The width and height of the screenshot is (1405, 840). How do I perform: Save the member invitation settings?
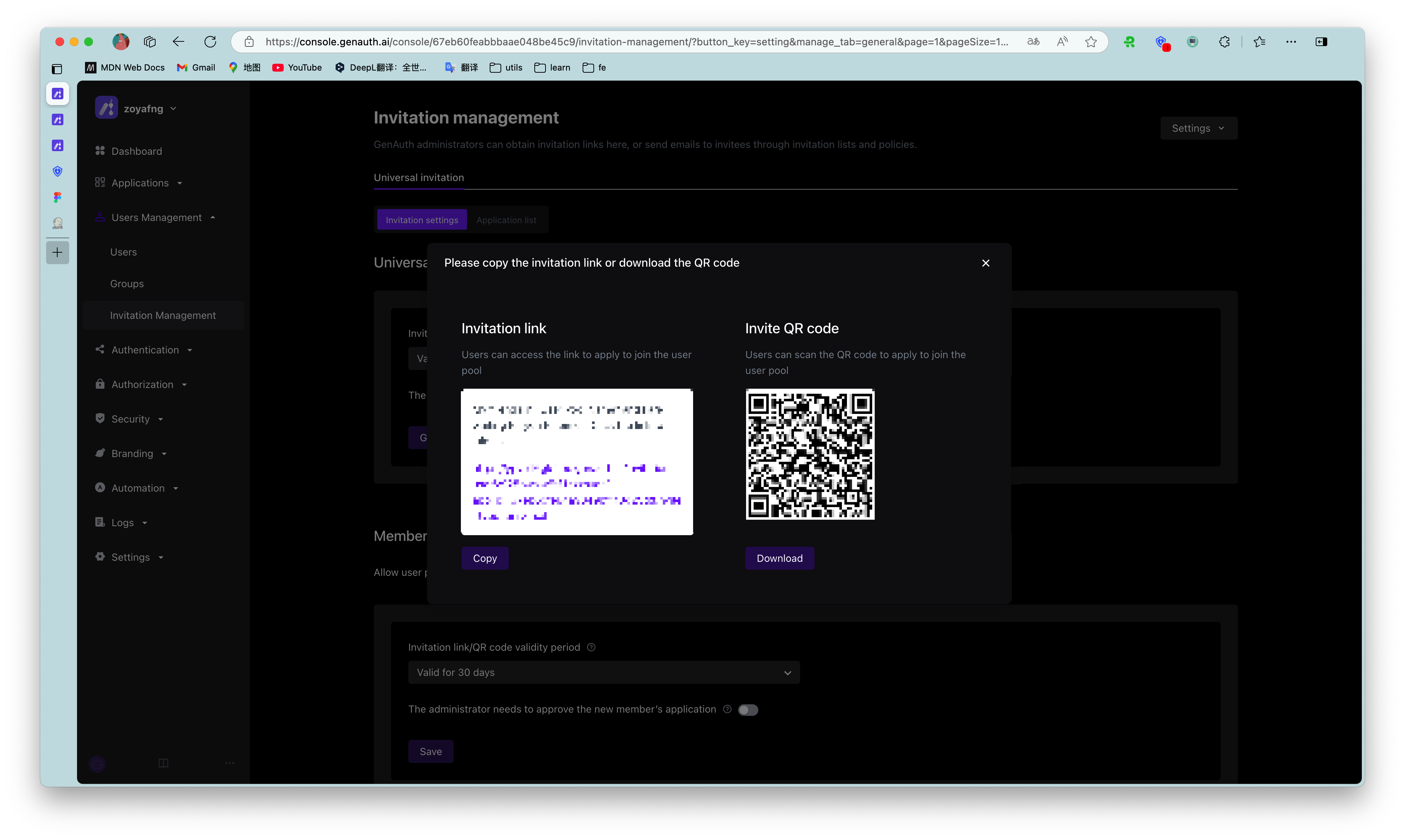(x=430, y=752)
